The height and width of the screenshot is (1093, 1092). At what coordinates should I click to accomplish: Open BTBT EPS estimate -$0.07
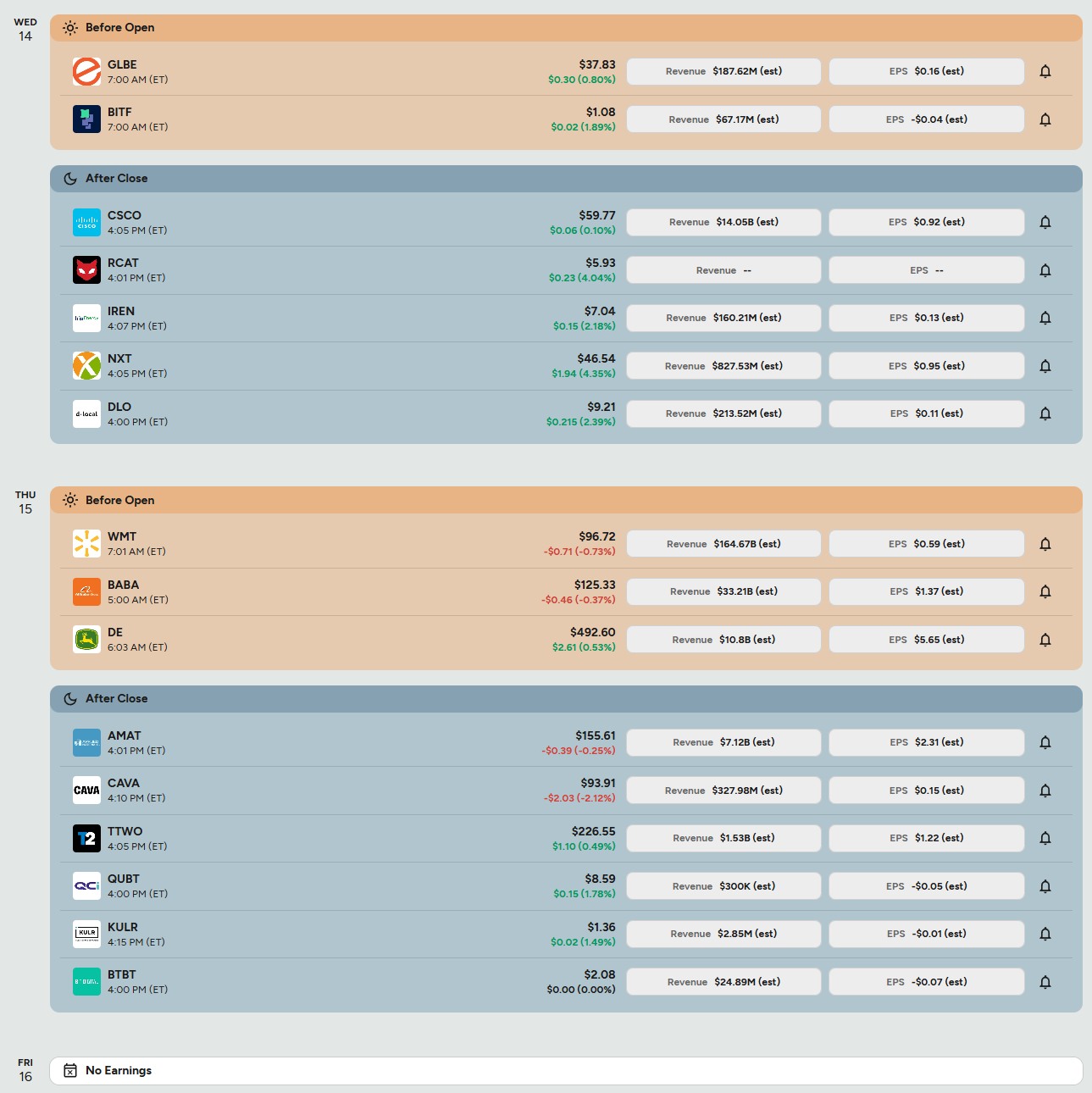click(x=927, y=982)
